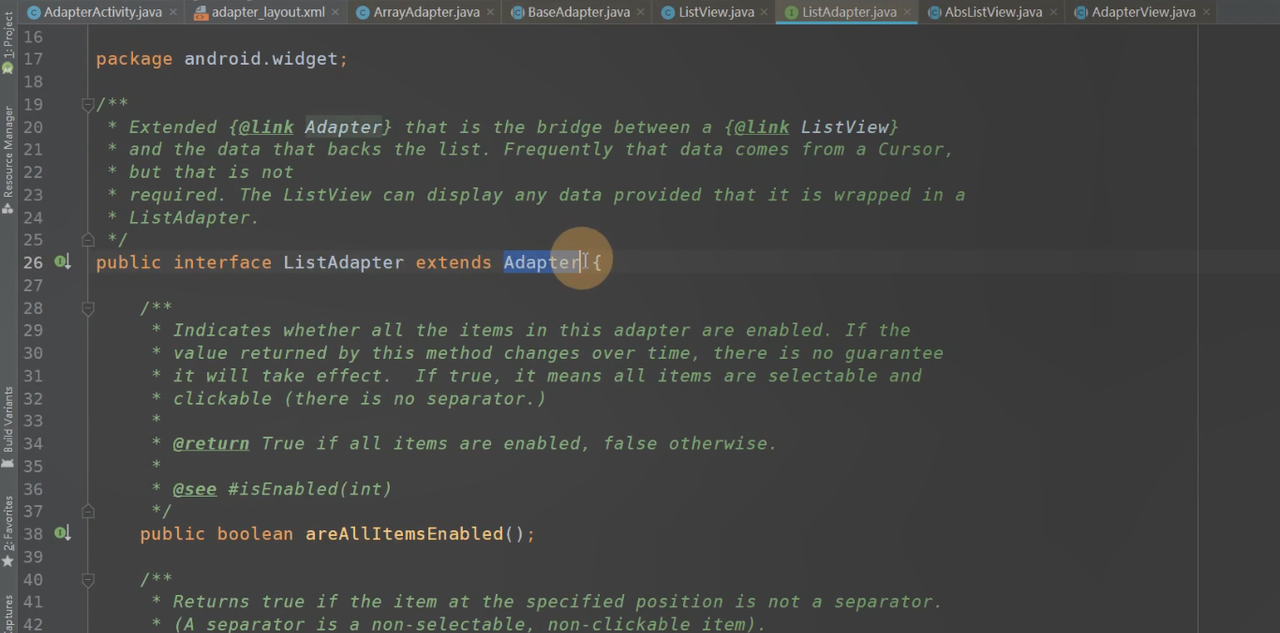Click line number 38 in the gutter
1280x633 pixels.
coord(33,534)
